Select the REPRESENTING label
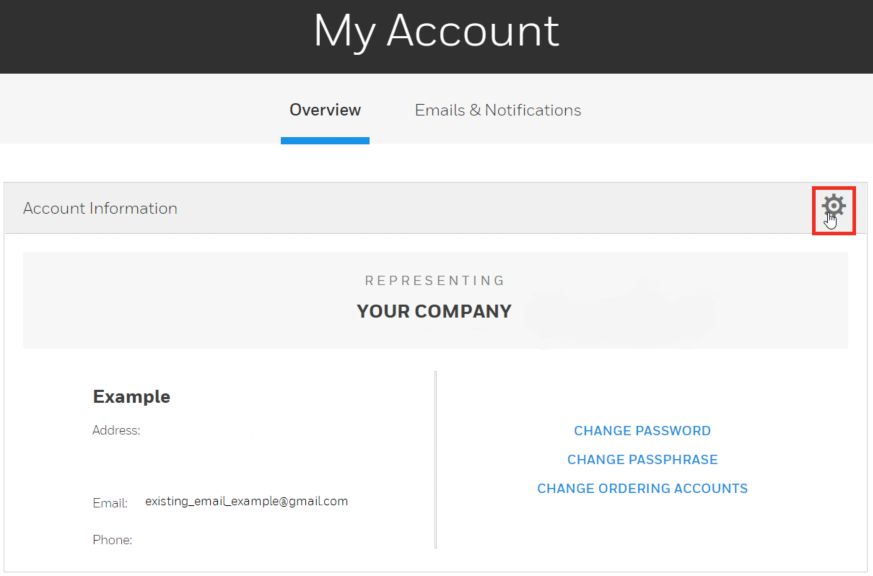Screen dimensions: 873x576 (436, 280)
